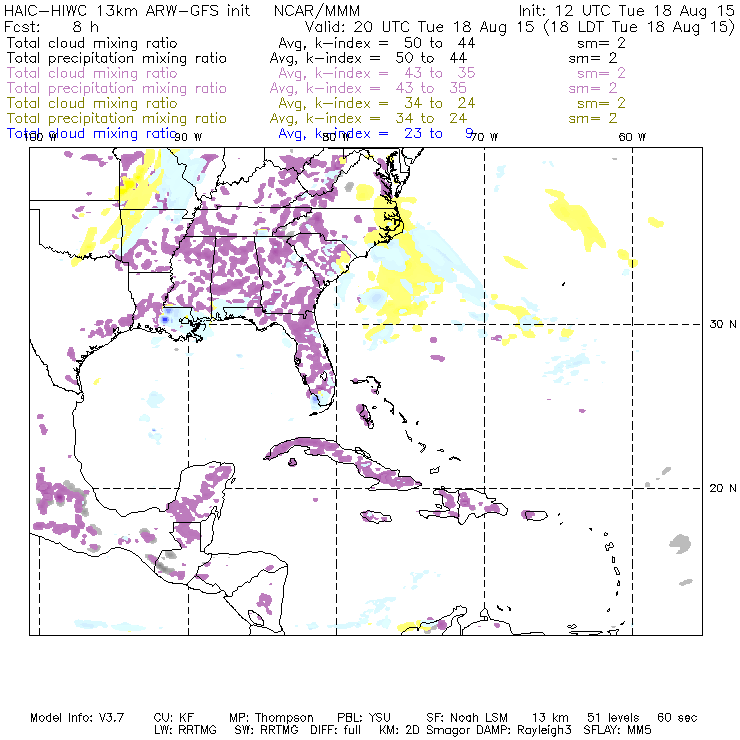740x740 pixels.
Task: Click the '20 N' latitude label
Action: [723, 488]
